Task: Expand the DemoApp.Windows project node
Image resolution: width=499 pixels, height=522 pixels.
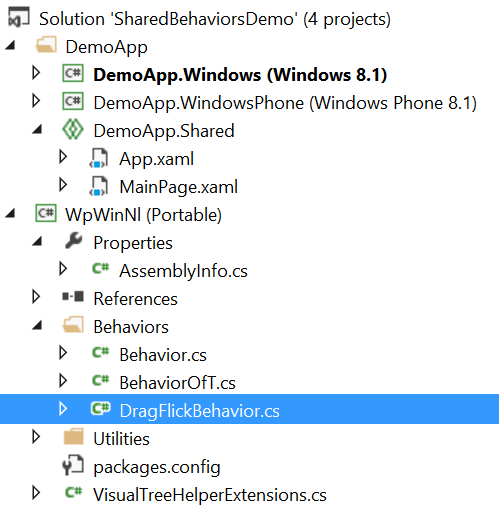Action: pos(36,73)
